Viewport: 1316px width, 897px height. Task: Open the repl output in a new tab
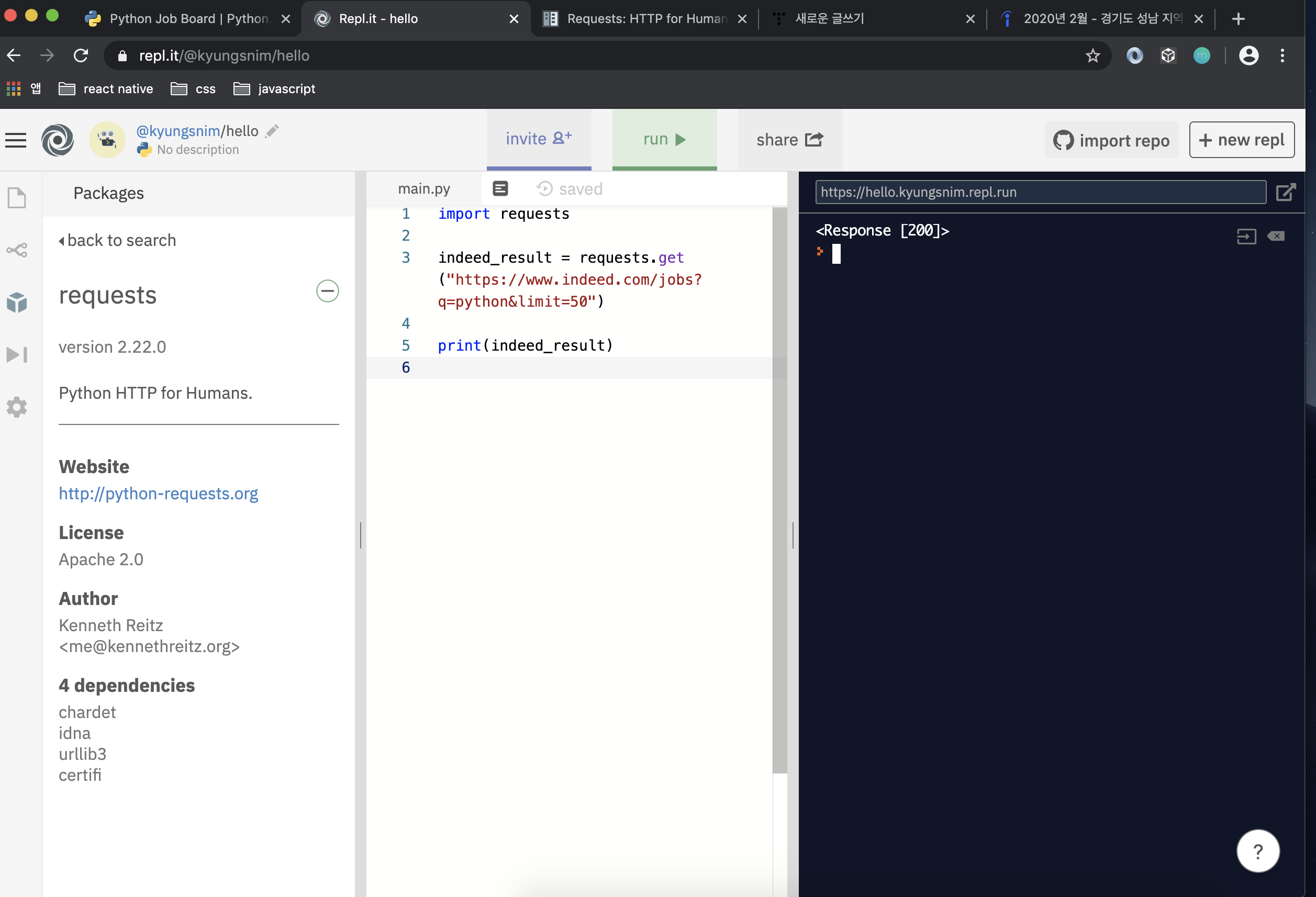1286,192
